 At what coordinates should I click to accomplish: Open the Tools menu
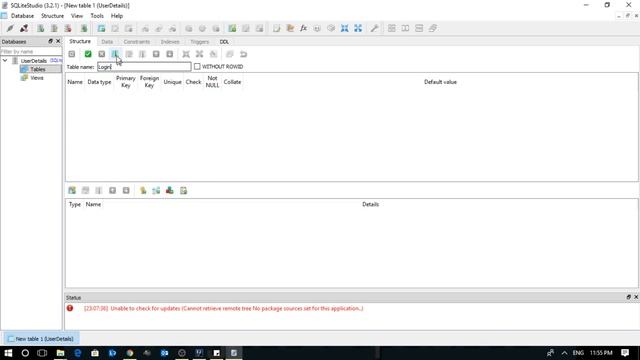pos(97,16)
